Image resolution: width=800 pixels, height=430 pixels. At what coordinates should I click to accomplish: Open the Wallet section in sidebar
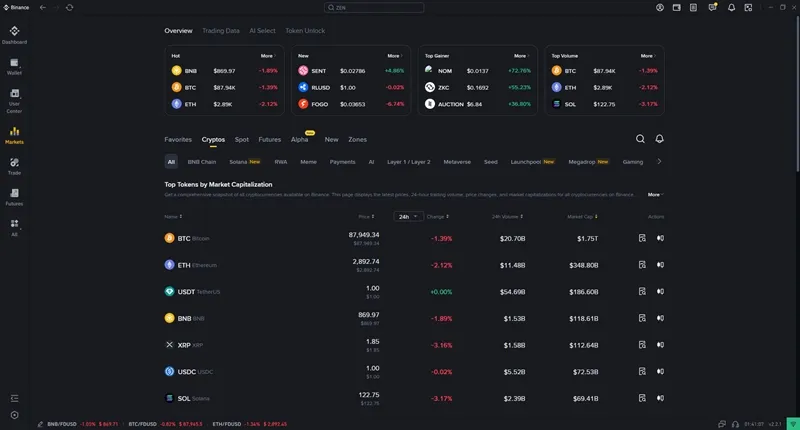pyautogui.click(x=14, y=66)
